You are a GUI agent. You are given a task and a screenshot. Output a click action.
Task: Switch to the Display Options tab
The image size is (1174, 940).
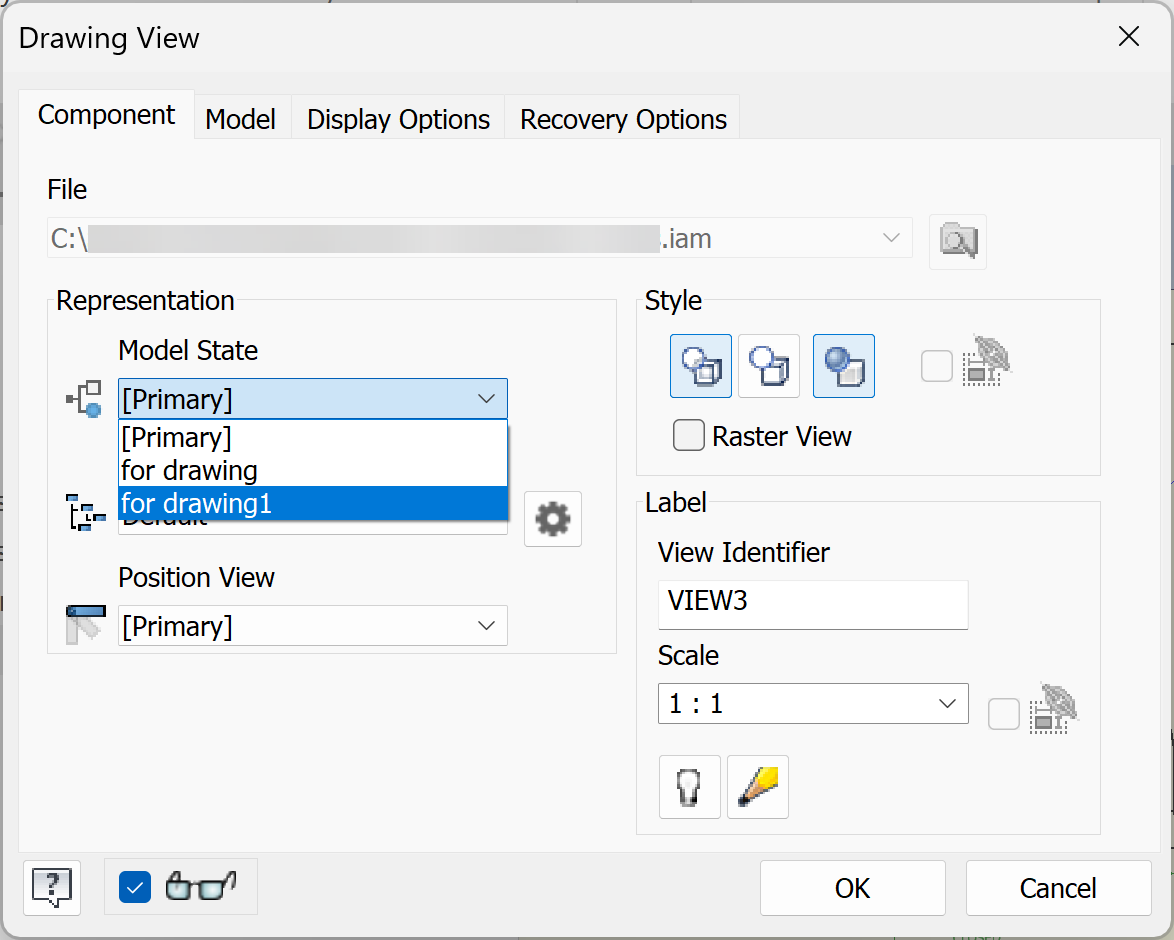click(398, 119)
